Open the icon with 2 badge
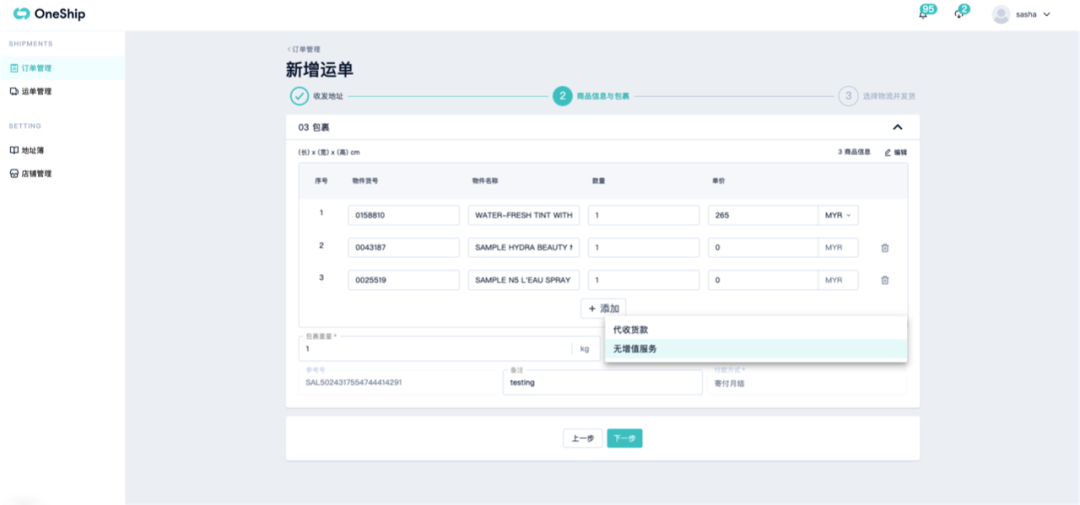 click(958, 14)
